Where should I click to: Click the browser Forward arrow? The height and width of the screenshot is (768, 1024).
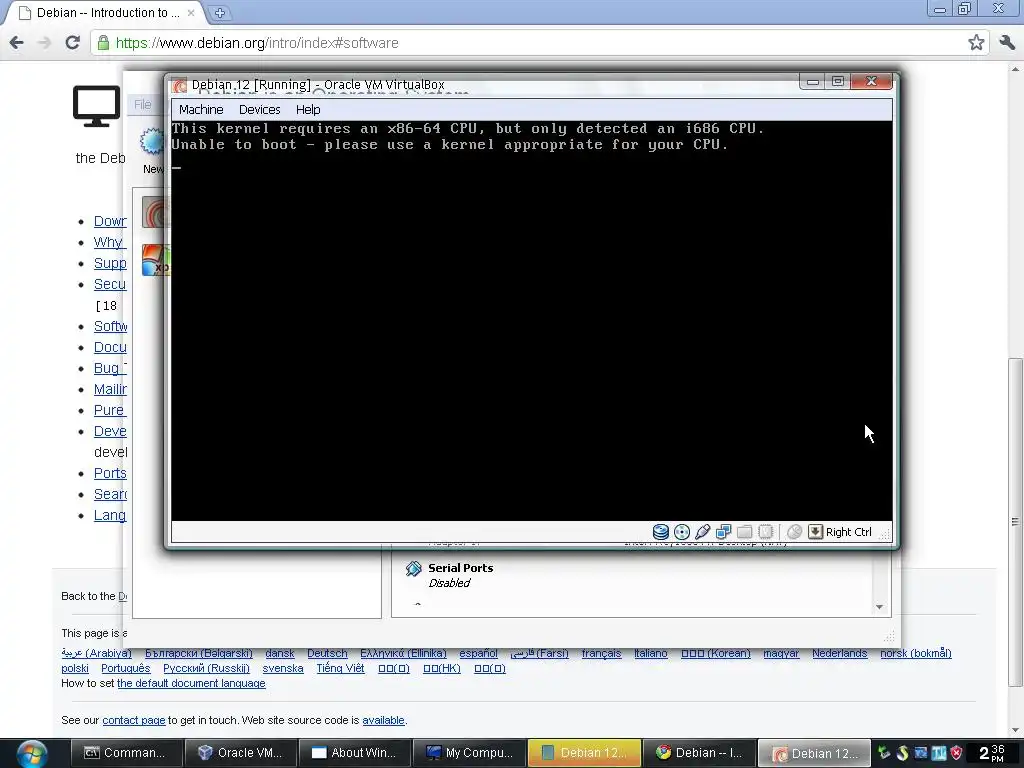pyautogui.click(x=44, y=43)
